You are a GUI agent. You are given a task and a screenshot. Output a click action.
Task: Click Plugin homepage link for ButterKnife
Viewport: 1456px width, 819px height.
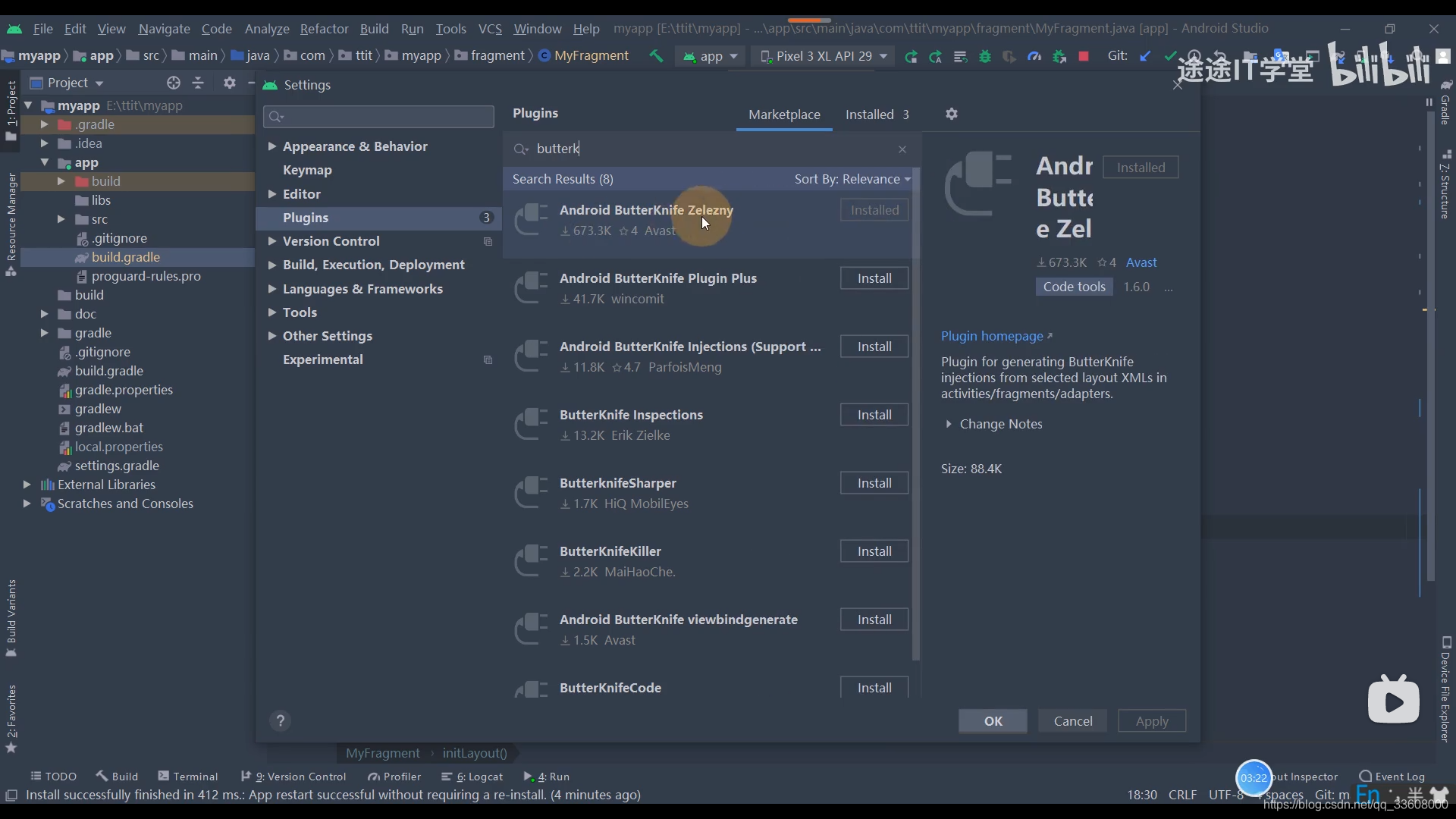pyautogui.click(x=992, y=335)
